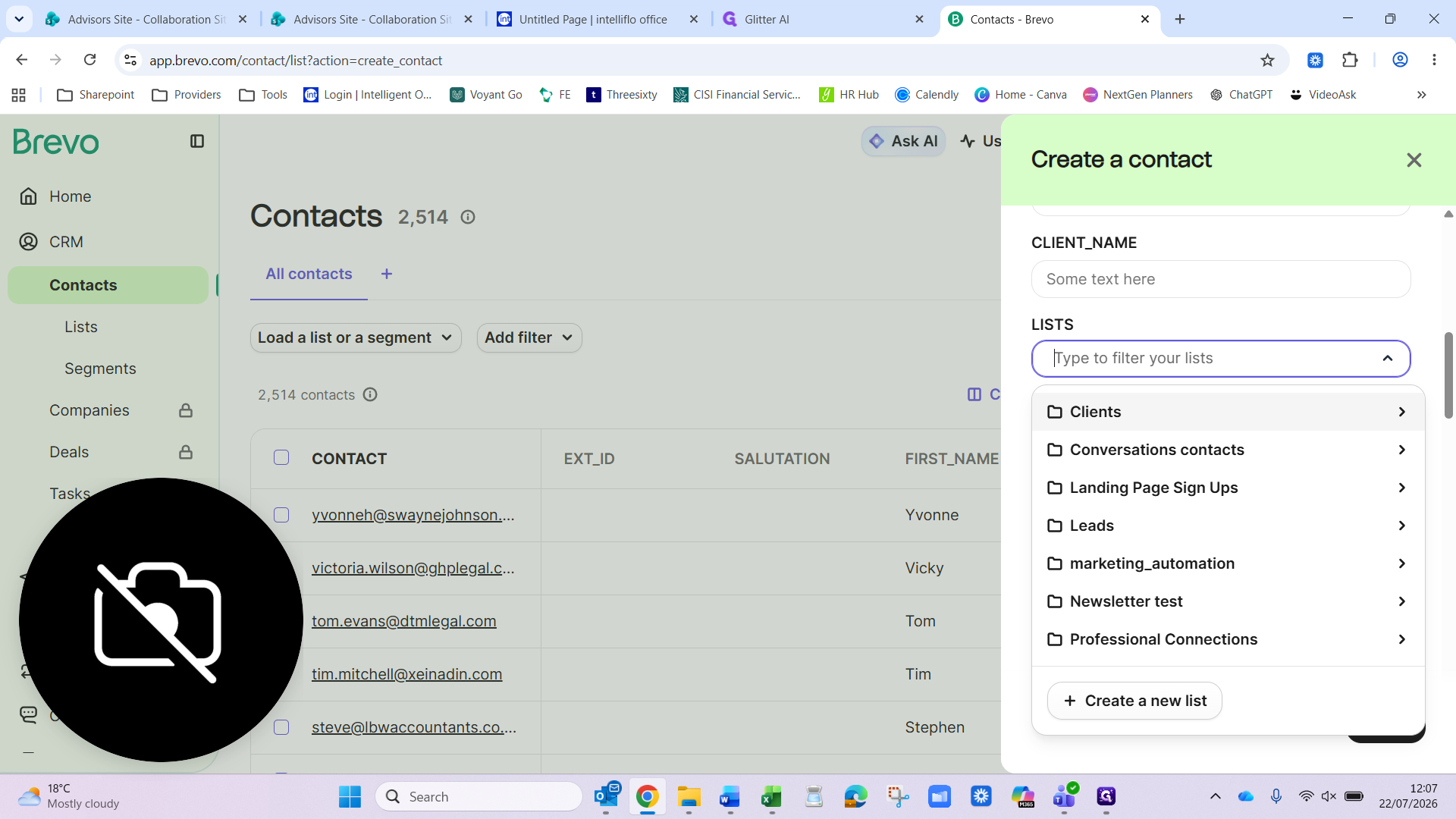Click the CLIENT_NAME text field
The width and height of the screenshot is (1456, 819).
[1221, 279]
